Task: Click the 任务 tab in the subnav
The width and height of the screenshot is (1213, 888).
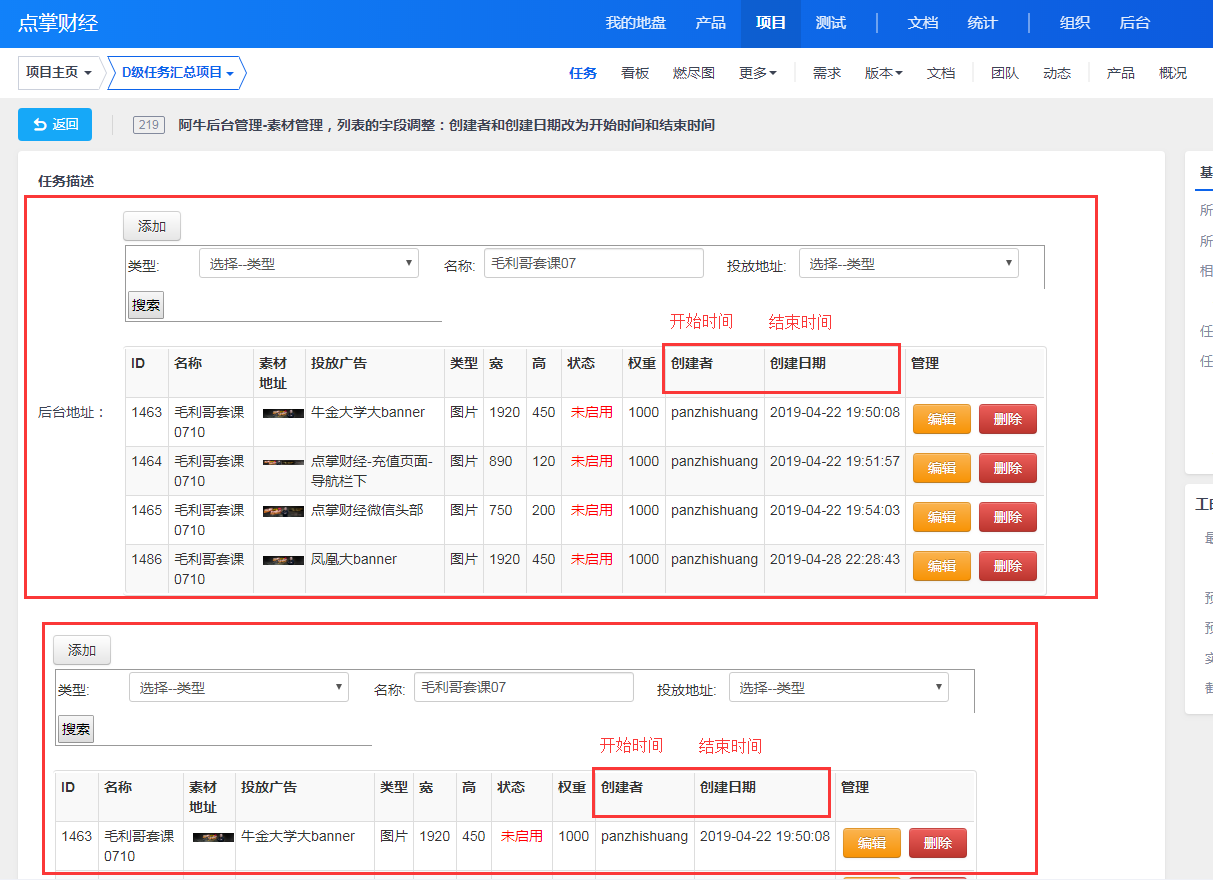Action: click(582, 73)
